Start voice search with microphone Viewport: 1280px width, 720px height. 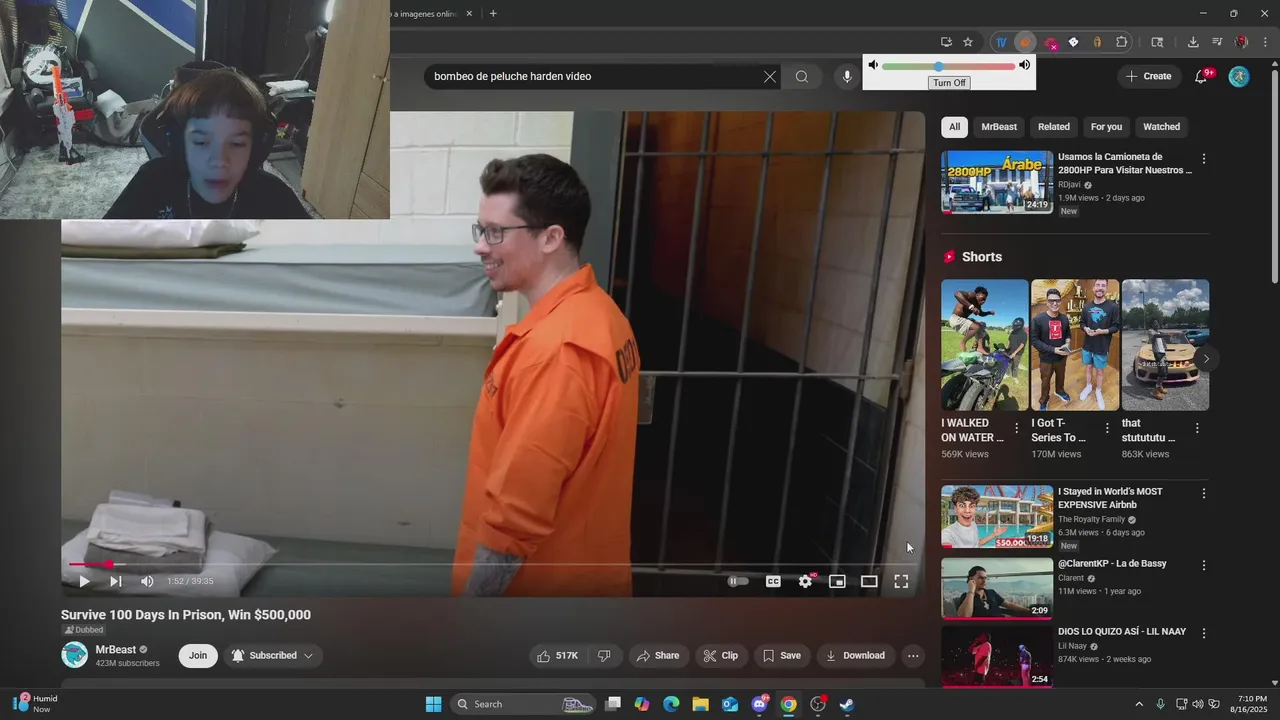coord(847,76)
